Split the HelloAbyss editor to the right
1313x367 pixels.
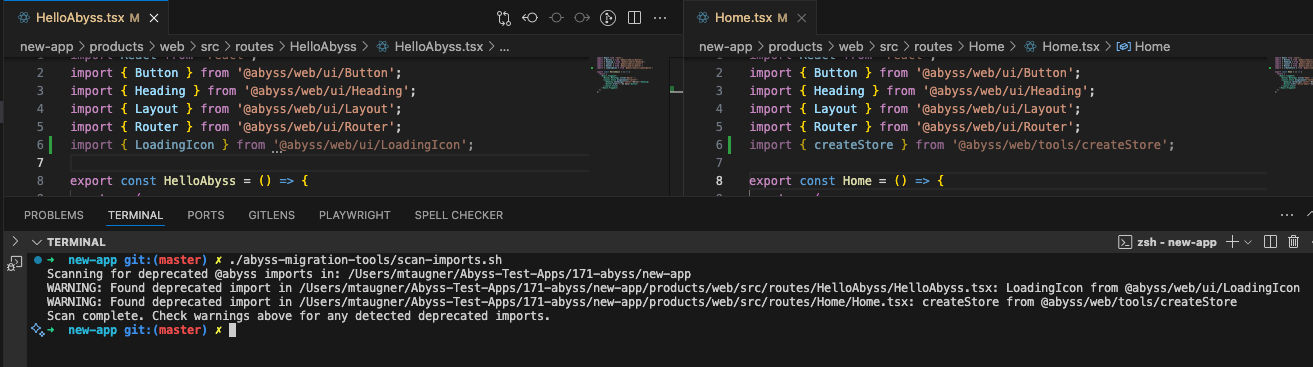pos(634,18)
